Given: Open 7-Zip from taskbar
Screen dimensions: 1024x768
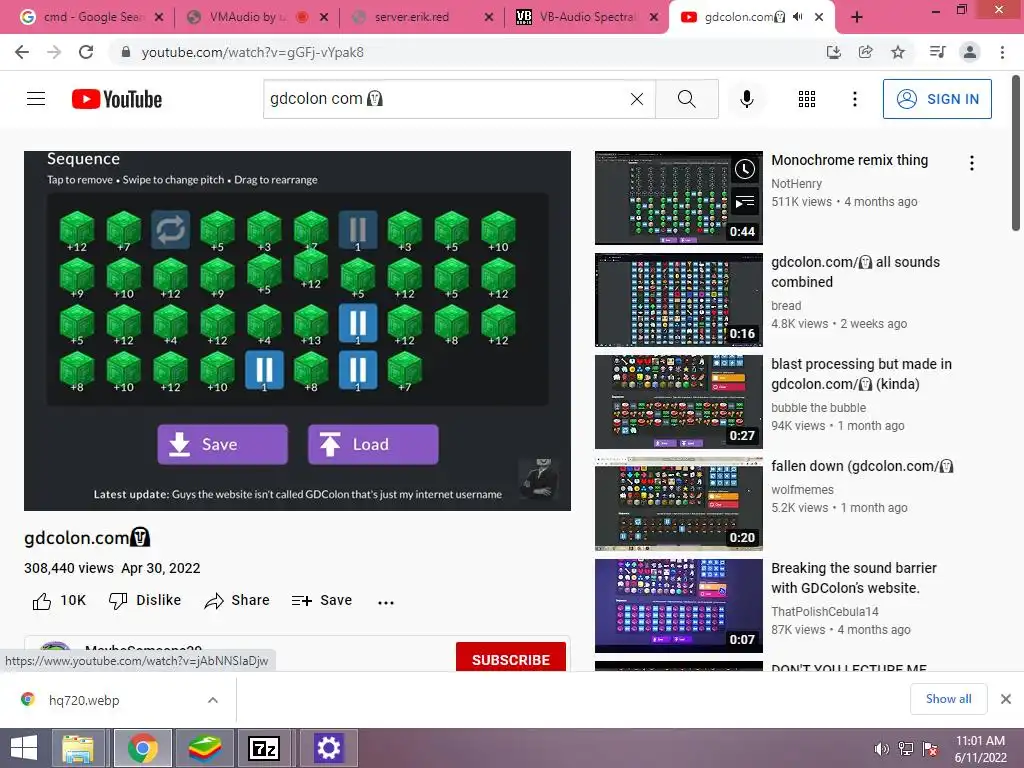Looking at the screenshot, I should 264,748.
